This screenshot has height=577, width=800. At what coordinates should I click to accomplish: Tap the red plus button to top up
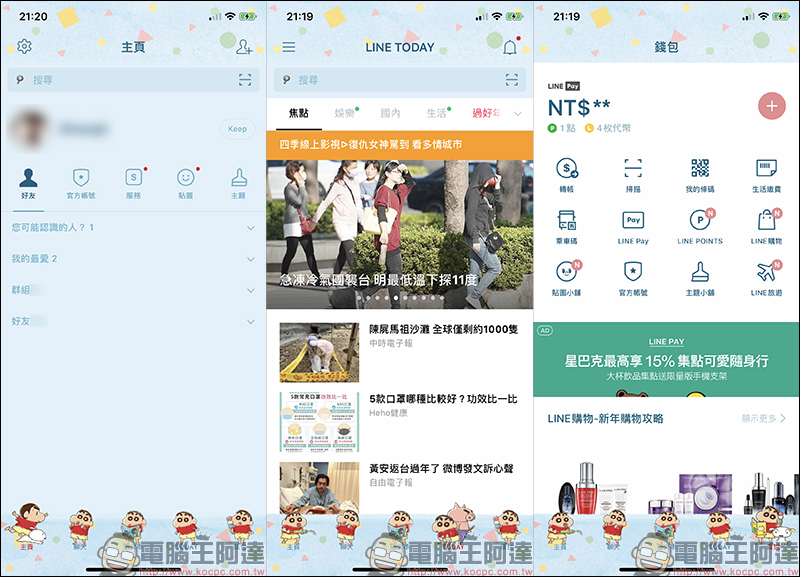coord(771,106)
